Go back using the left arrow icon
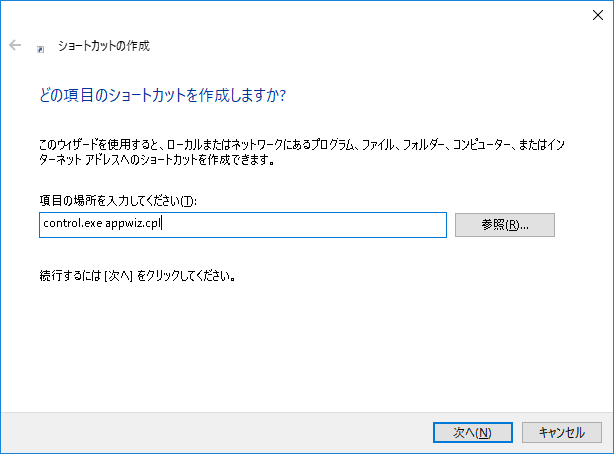 click(x=15, y=45)
